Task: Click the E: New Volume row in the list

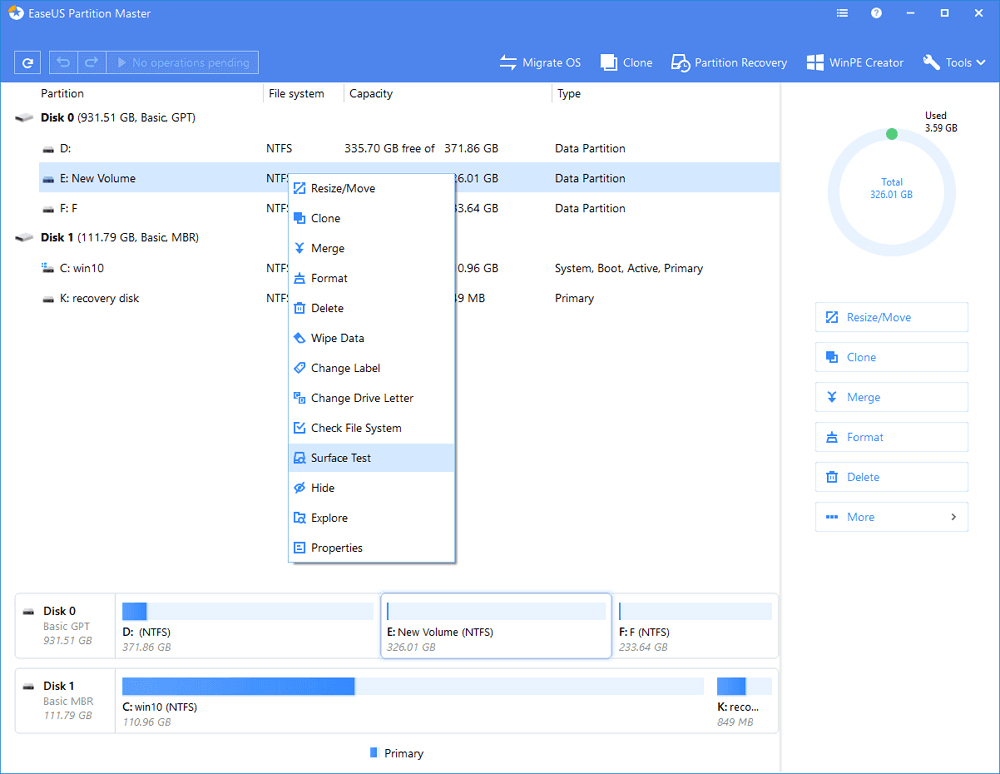Action: [x=409, y=179]
